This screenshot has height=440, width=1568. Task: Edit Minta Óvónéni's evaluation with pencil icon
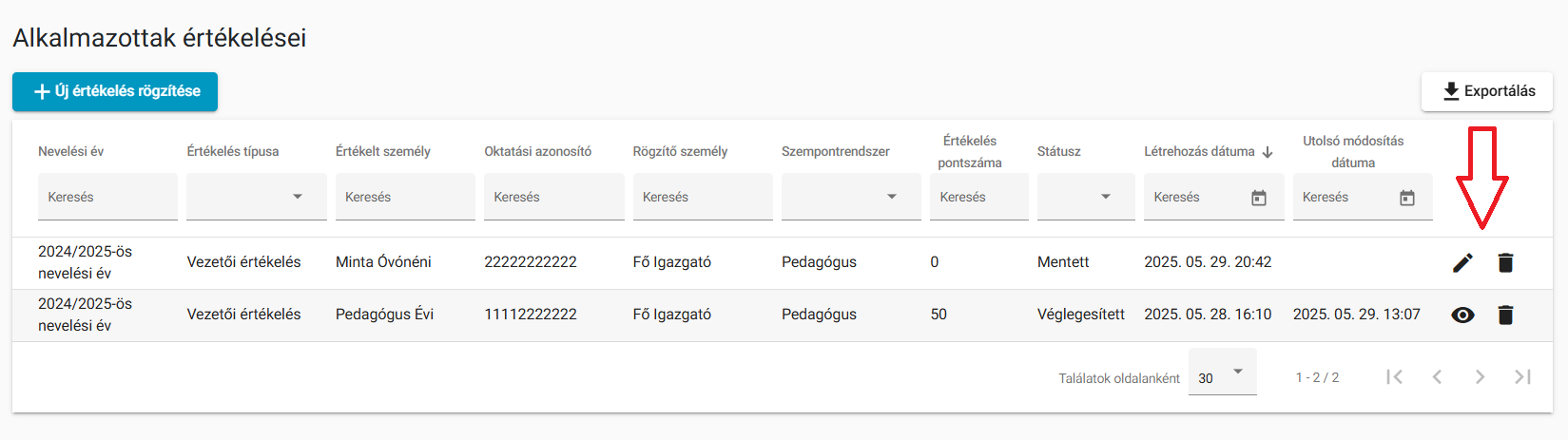click(x=1462, y=262)
